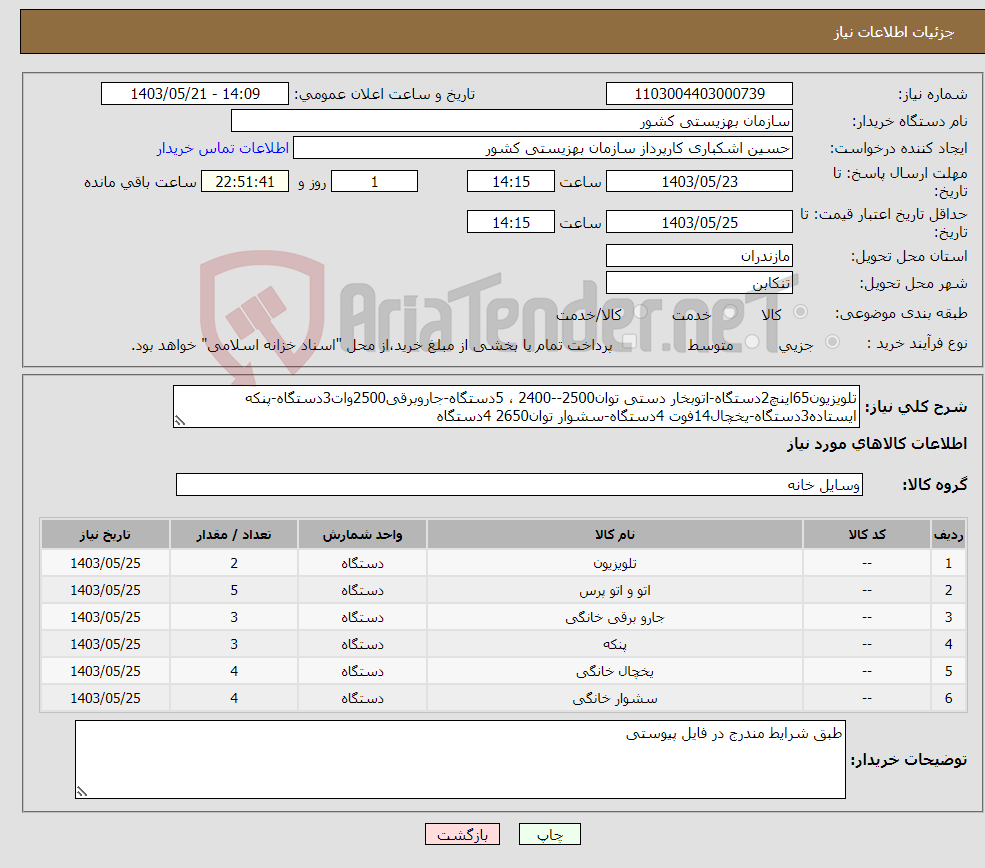Viewport: 985px width, 868px height.
Task: Click the general description text area
Action: click(516, 407)
